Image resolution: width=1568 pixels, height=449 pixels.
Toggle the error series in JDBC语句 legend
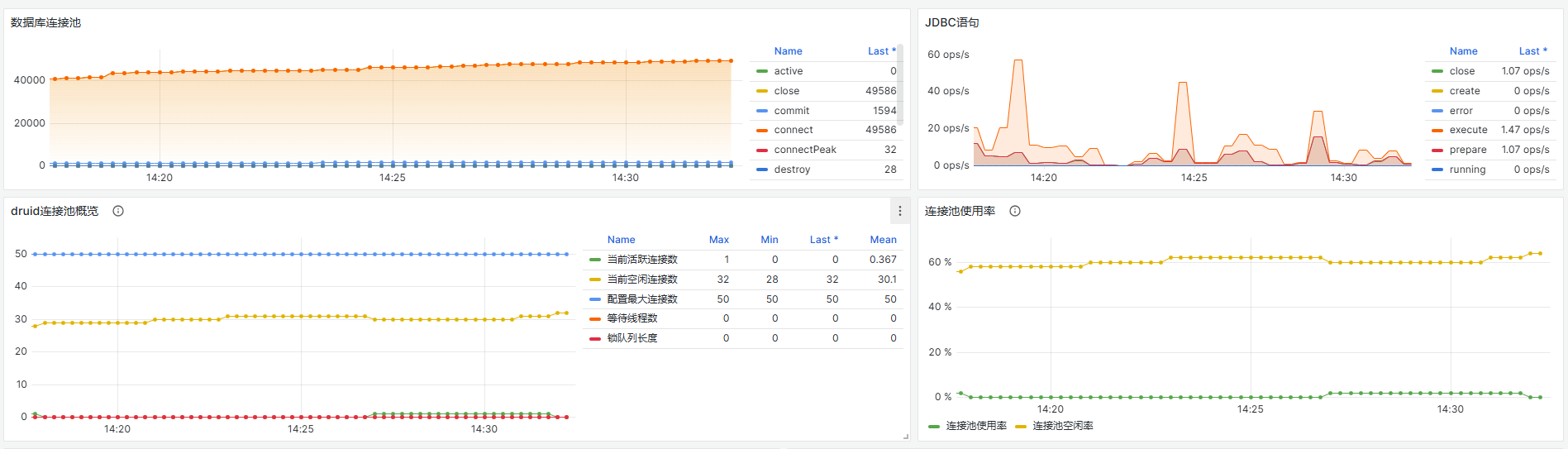coord(1461,111)
